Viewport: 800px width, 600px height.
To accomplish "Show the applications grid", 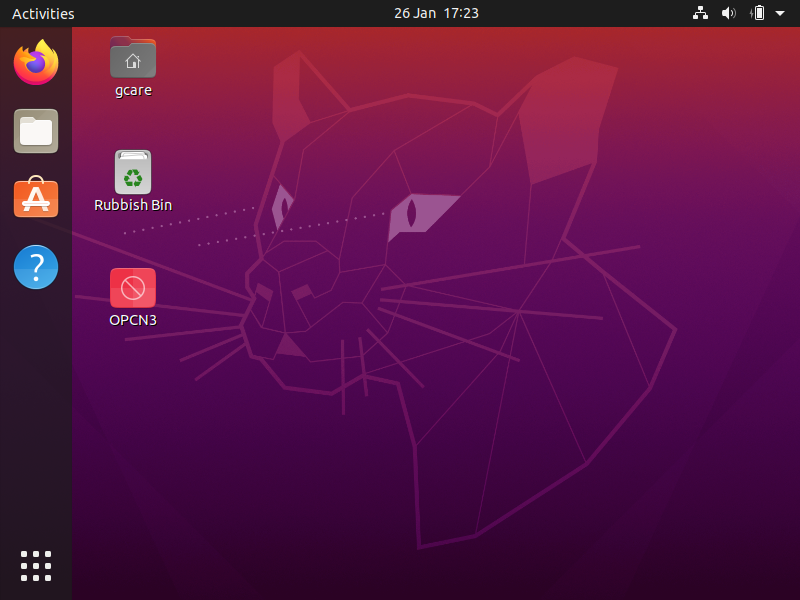I will tap(36, 566).
